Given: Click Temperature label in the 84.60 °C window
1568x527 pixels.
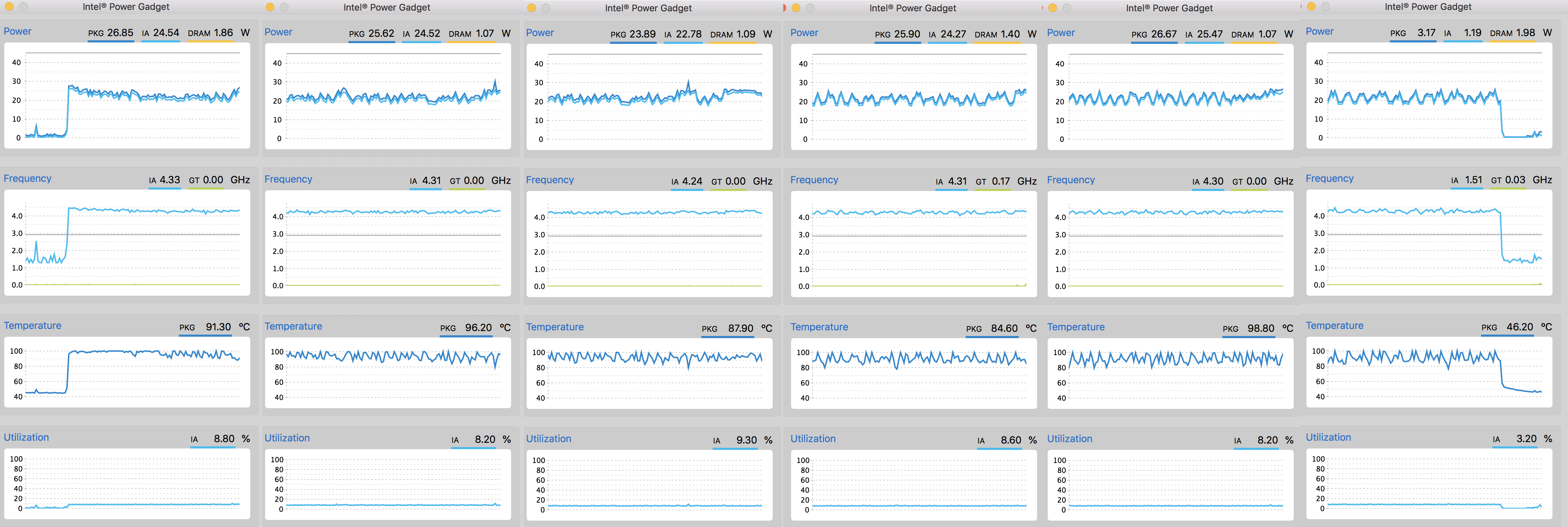Looking at the screenshot, I should click(x=819, y=327).
